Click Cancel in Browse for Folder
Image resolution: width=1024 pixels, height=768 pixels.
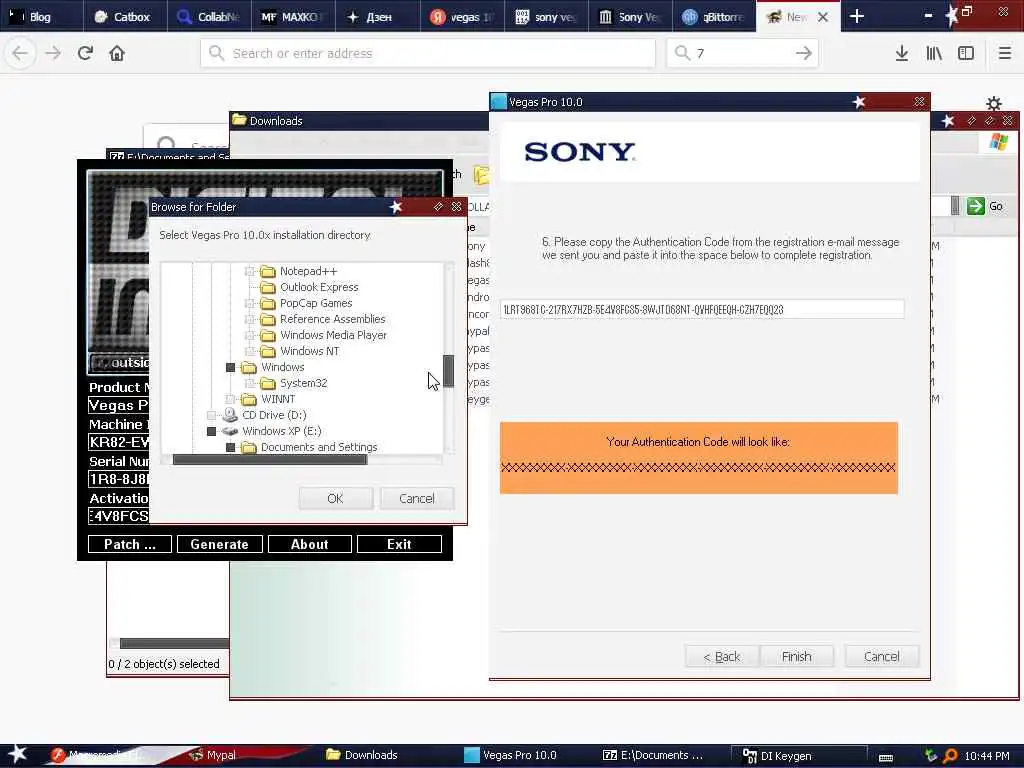(417, 498)
